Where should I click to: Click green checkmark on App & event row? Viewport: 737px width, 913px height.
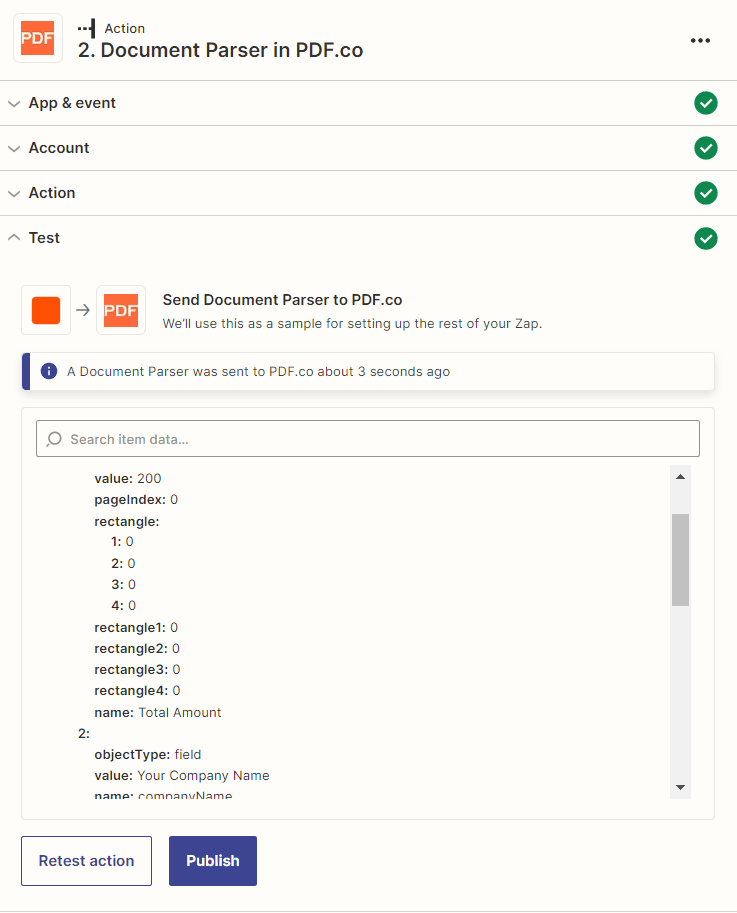point(706,103)
